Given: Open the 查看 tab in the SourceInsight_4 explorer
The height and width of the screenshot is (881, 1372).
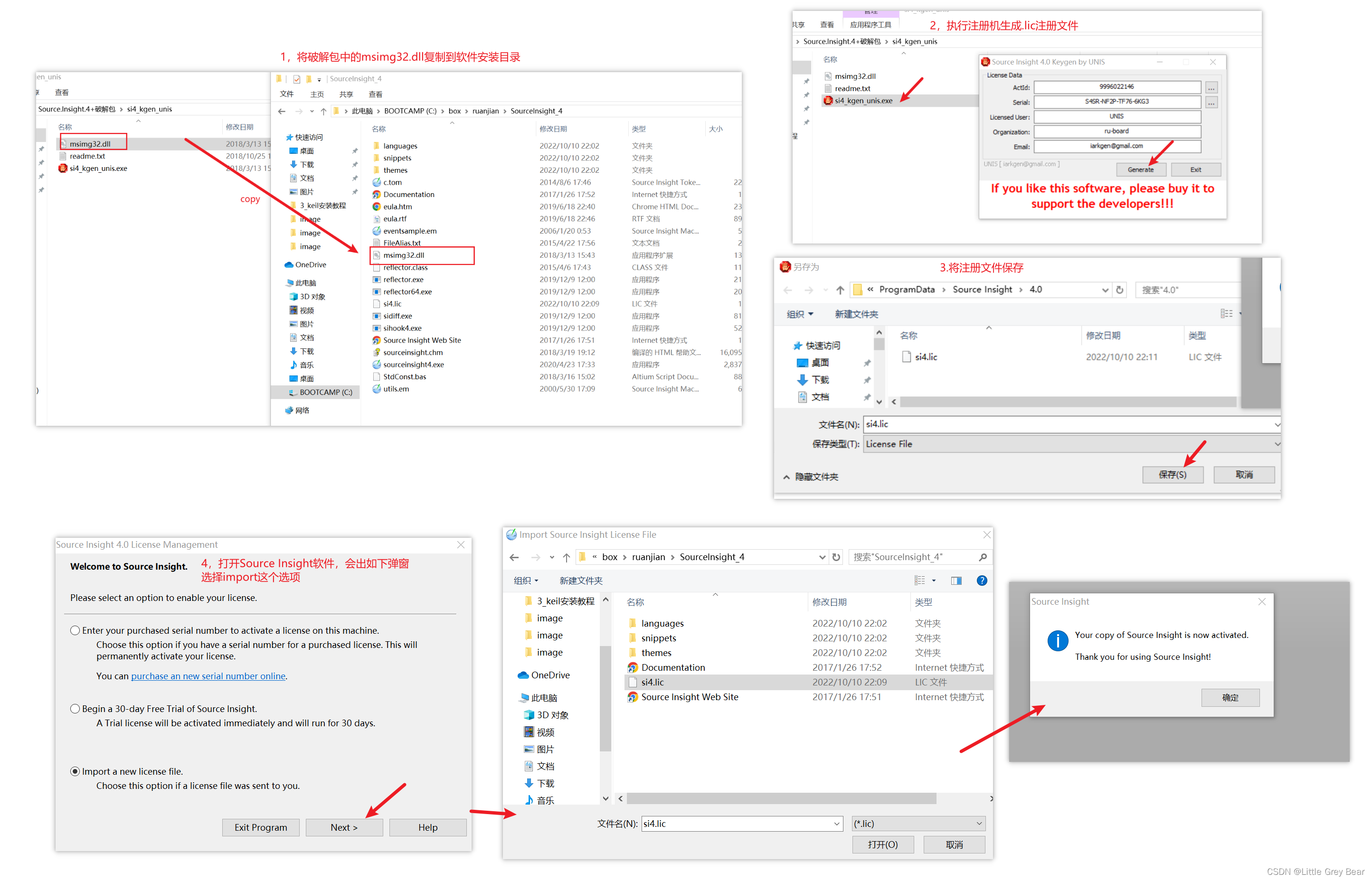Looking at the screenshot, I should pos(376,94).
